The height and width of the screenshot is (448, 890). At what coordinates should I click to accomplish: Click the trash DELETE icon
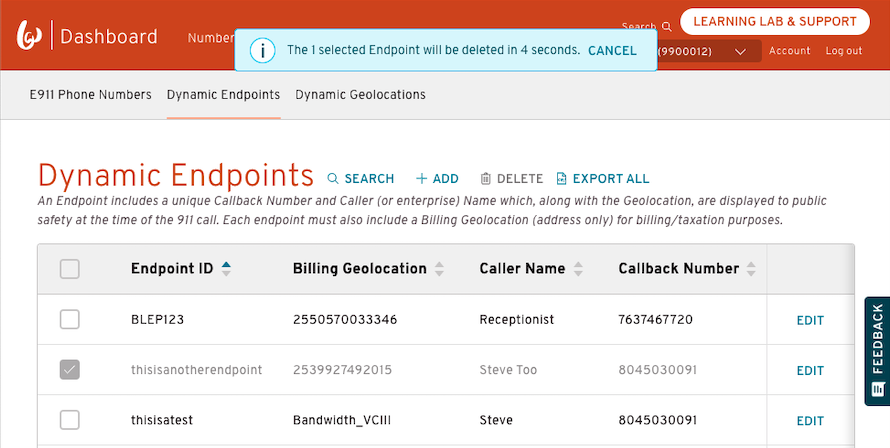[x=485, y=178]
